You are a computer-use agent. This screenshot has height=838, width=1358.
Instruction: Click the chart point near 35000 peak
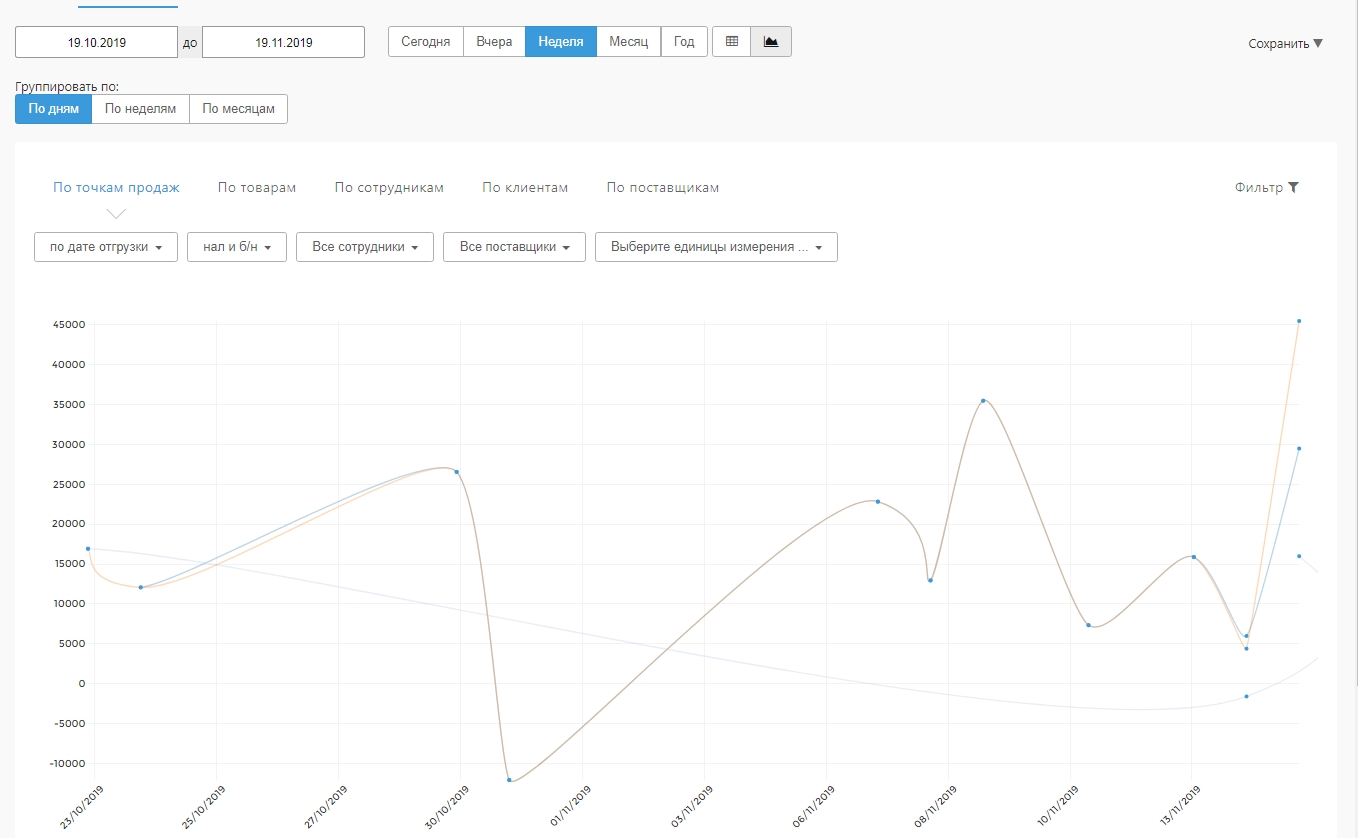(x=983, y=400)
